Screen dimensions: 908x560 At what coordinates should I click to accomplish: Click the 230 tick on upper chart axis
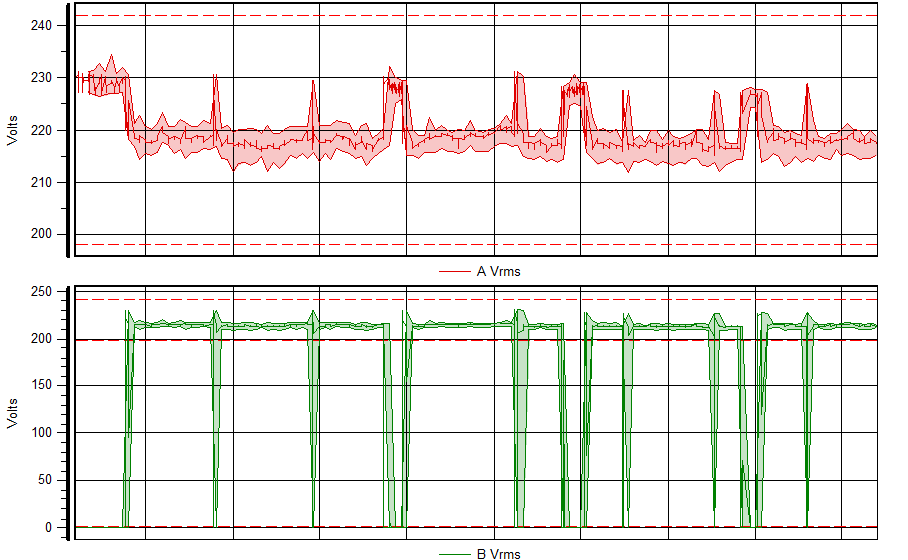point(41,78)
